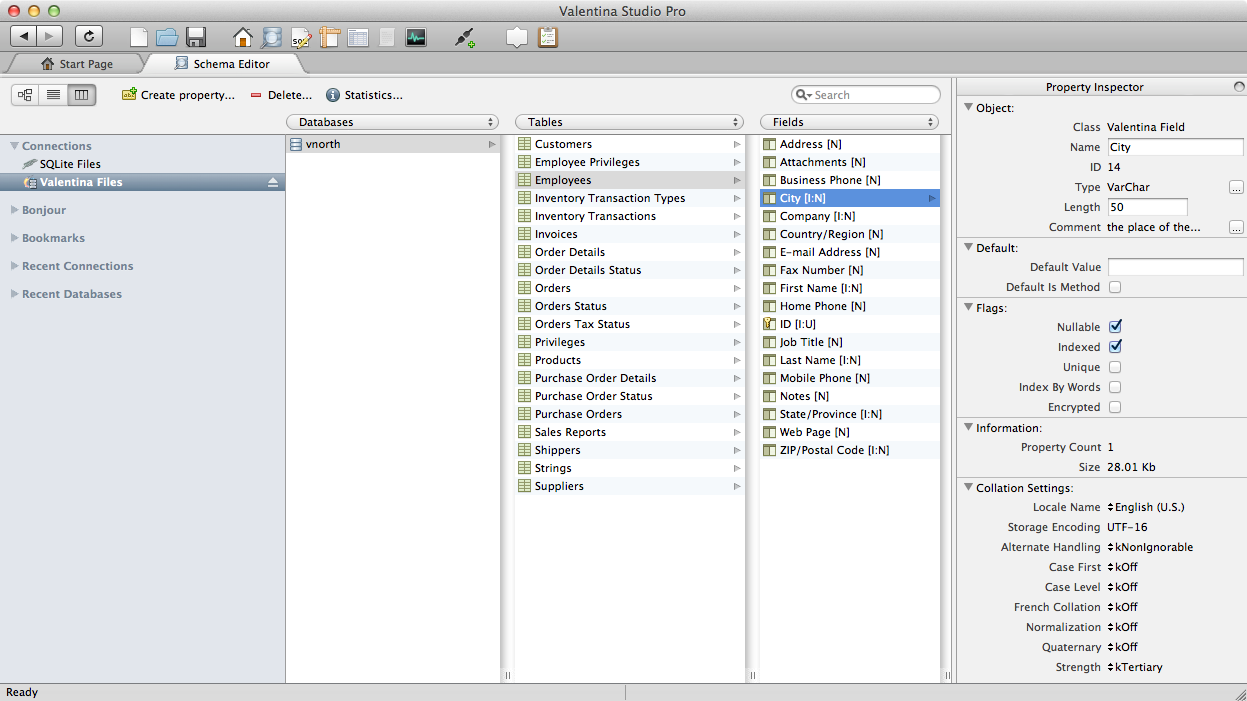Click the Comment ellipsis button
The image size is (1247, 701).
(x=1237, y=227)
